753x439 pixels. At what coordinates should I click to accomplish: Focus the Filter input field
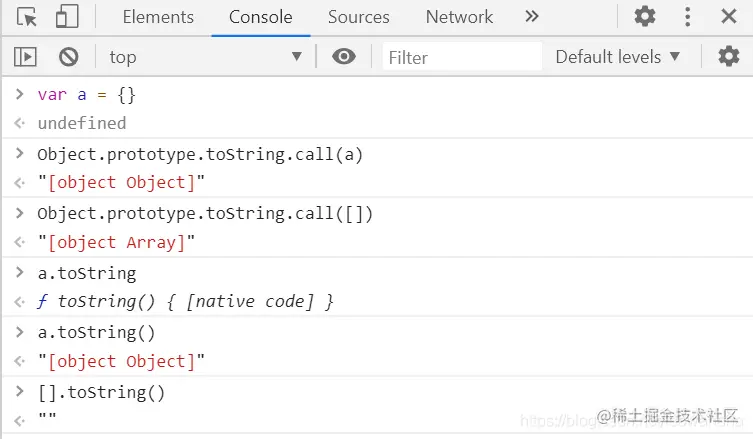tap(462, 57)
